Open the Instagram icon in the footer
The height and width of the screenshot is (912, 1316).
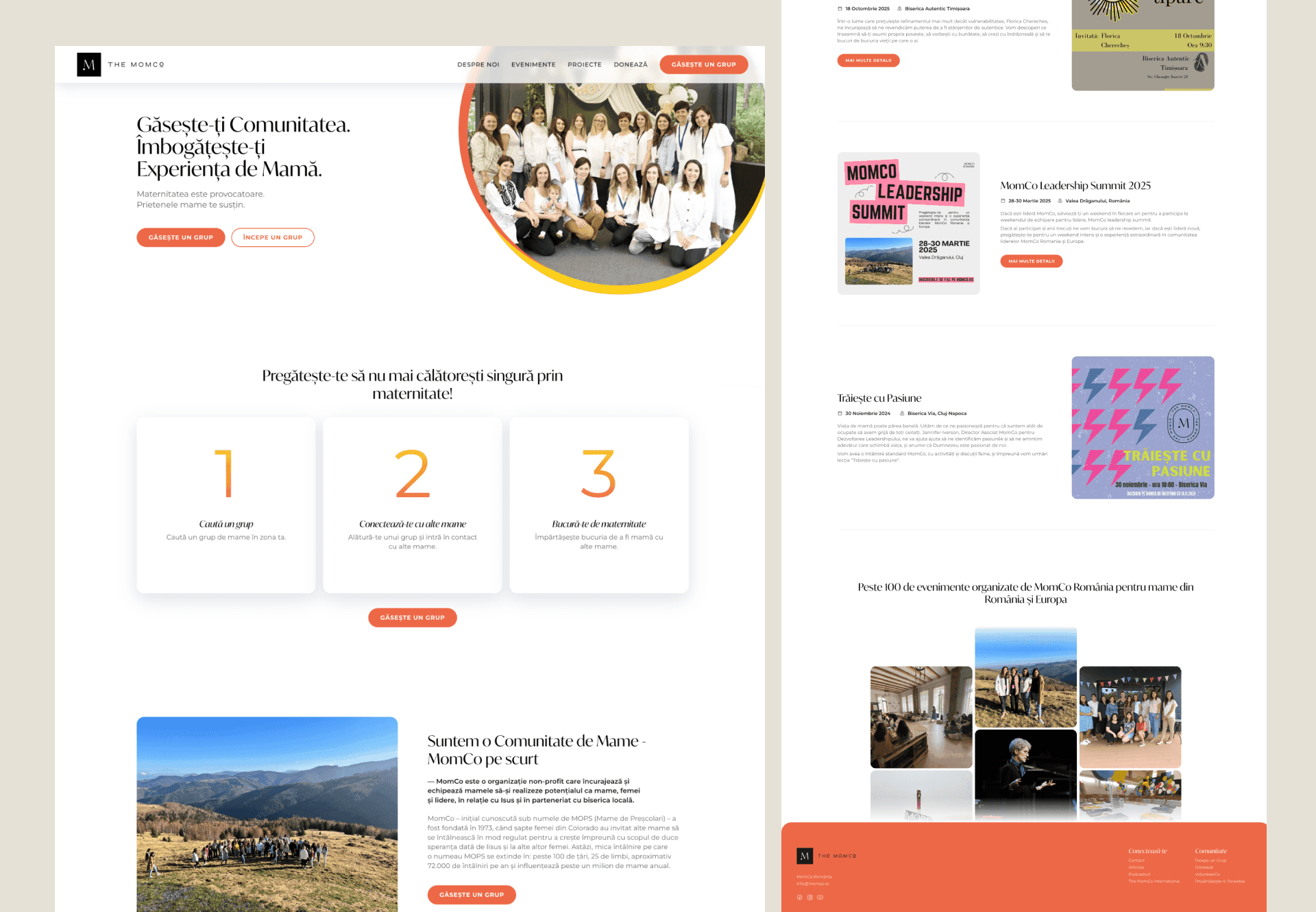tap(809, 897)
